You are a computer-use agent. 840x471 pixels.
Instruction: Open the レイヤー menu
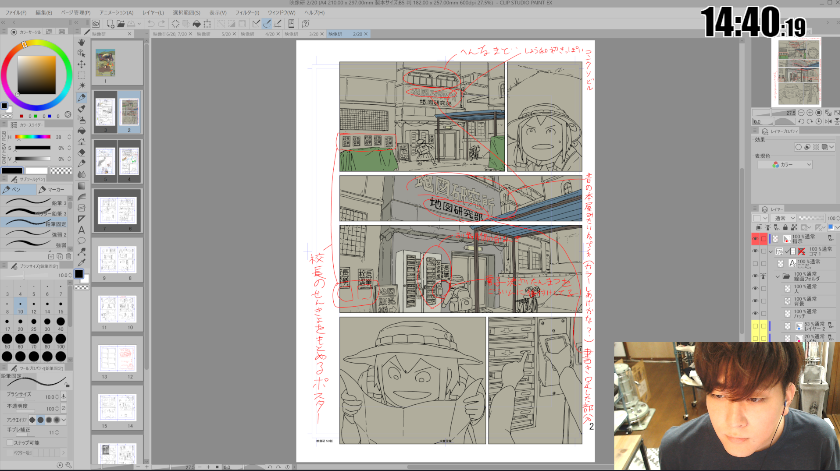(153, 12)
